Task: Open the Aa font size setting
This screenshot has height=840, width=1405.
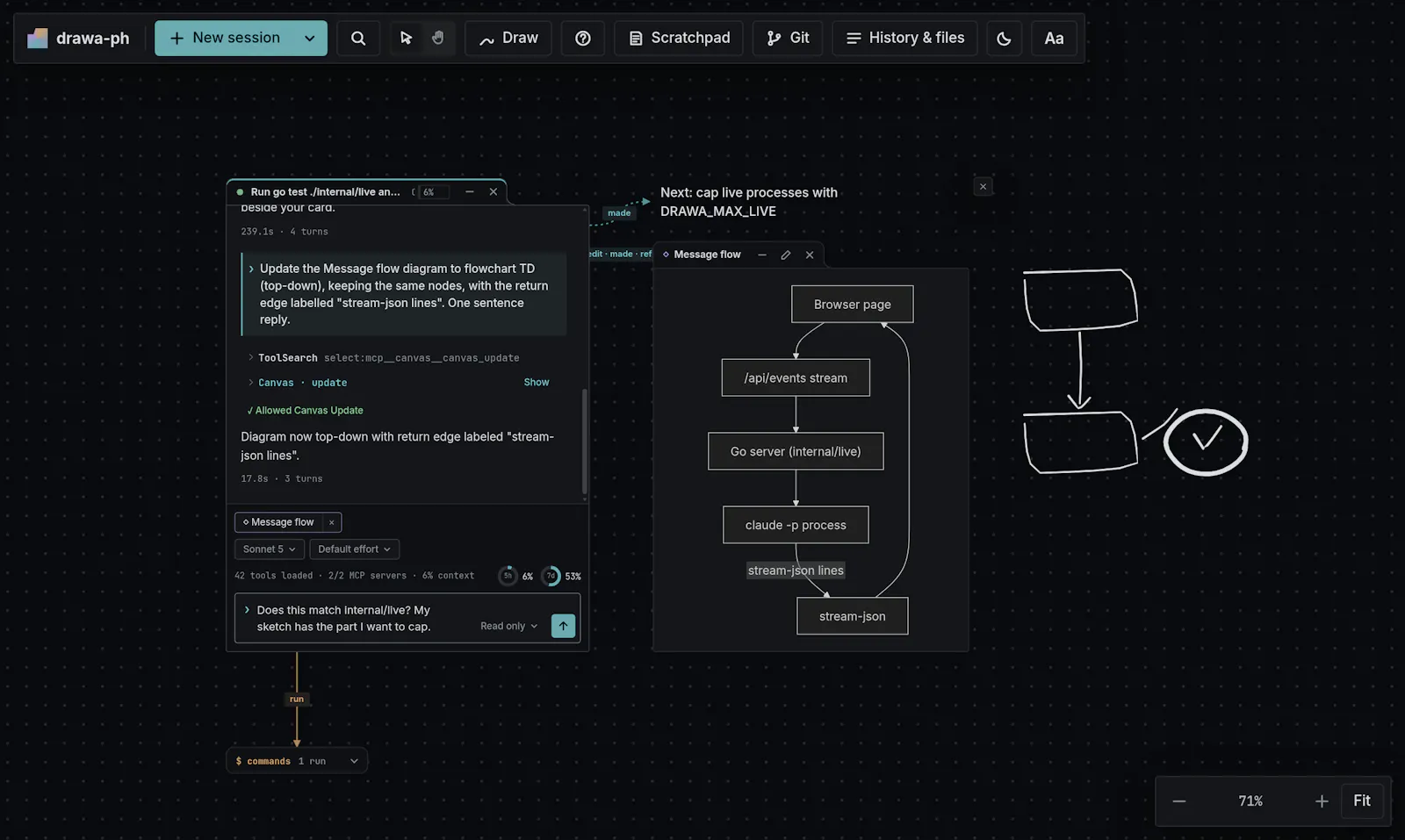Action: (x=1054, y=38)
